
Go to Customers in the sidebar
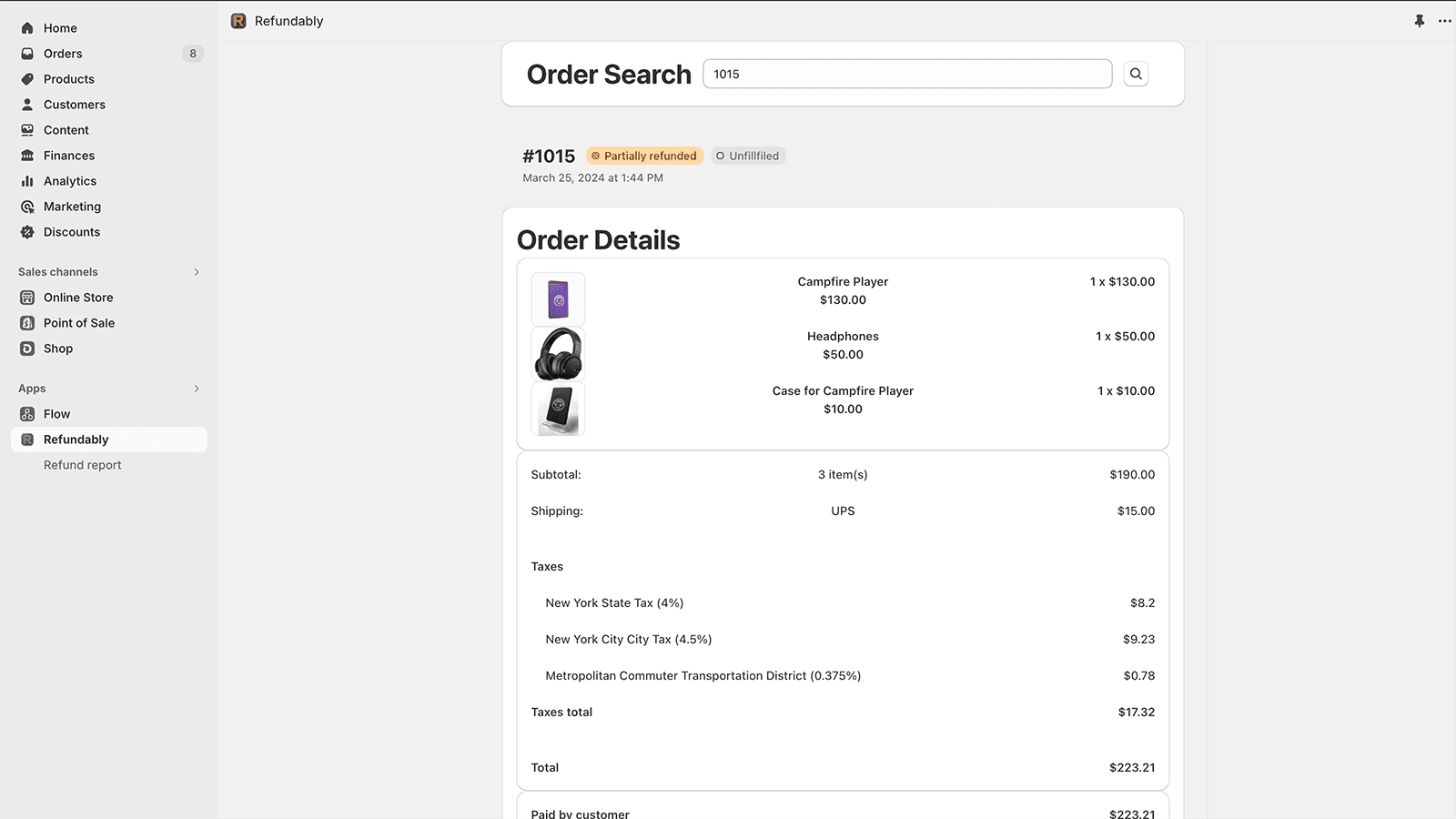[x=74, y=105]
